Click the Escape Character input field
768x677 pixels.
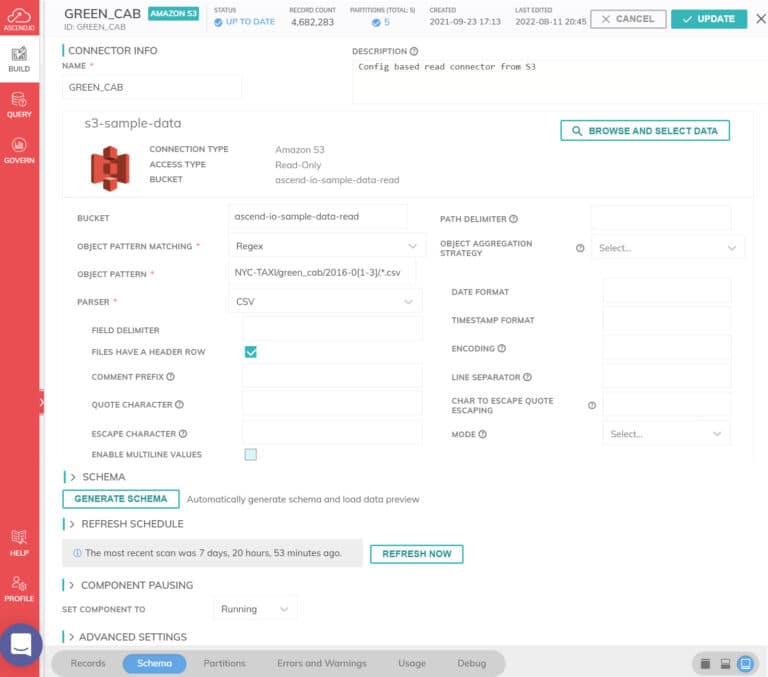(332, 433)
